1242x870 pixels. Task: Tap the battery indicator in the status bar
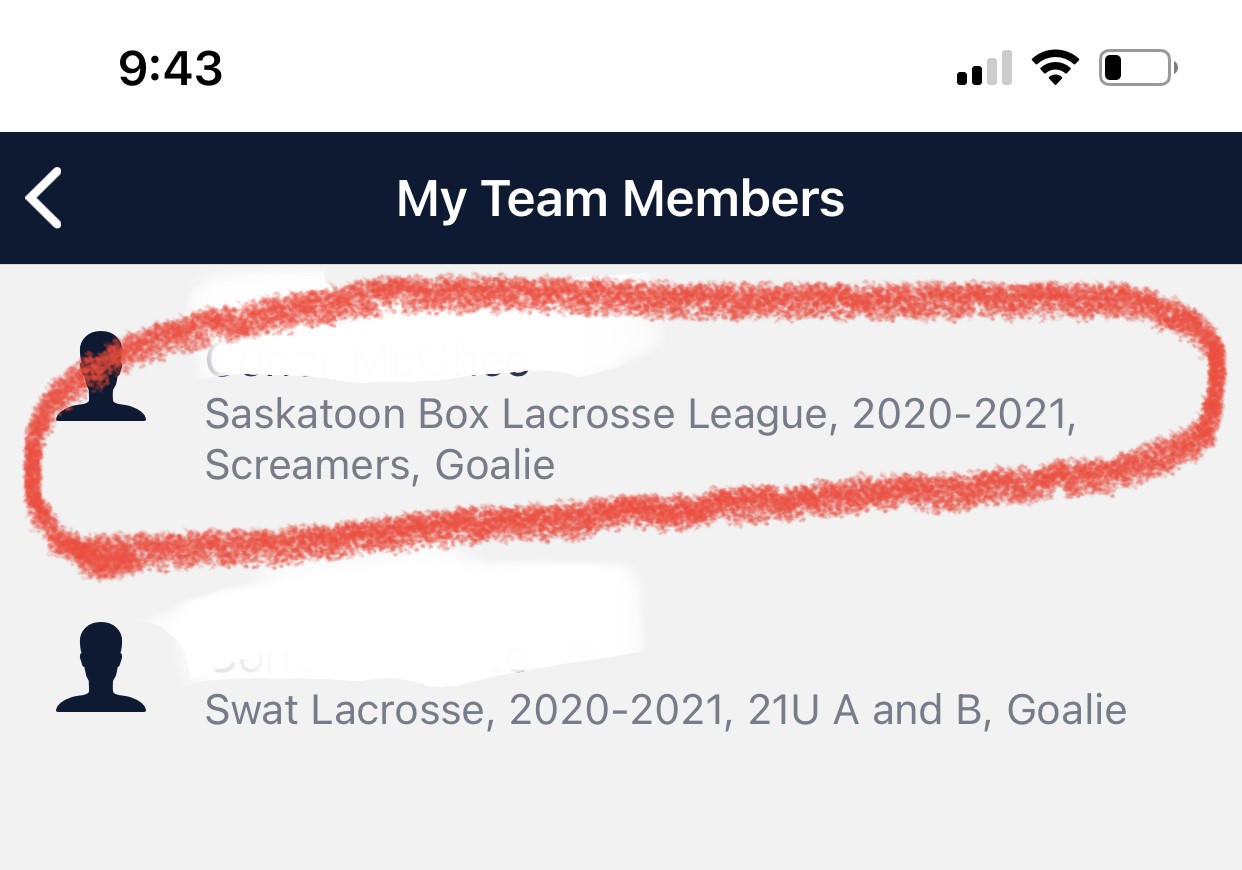point(1137,69)
